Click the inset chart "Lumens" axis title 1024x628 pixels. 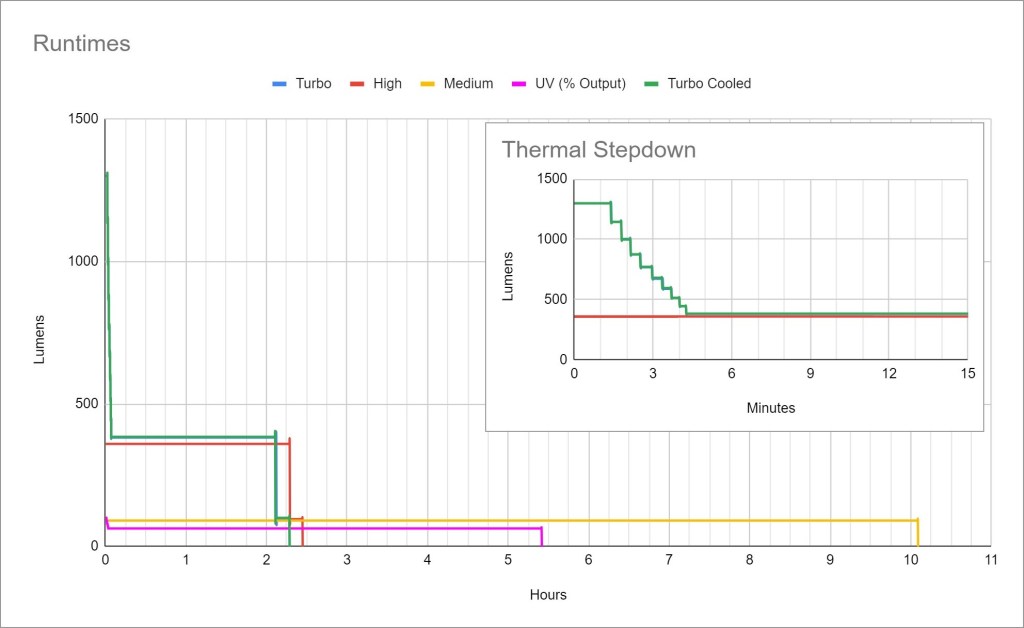tap(510, 276)
